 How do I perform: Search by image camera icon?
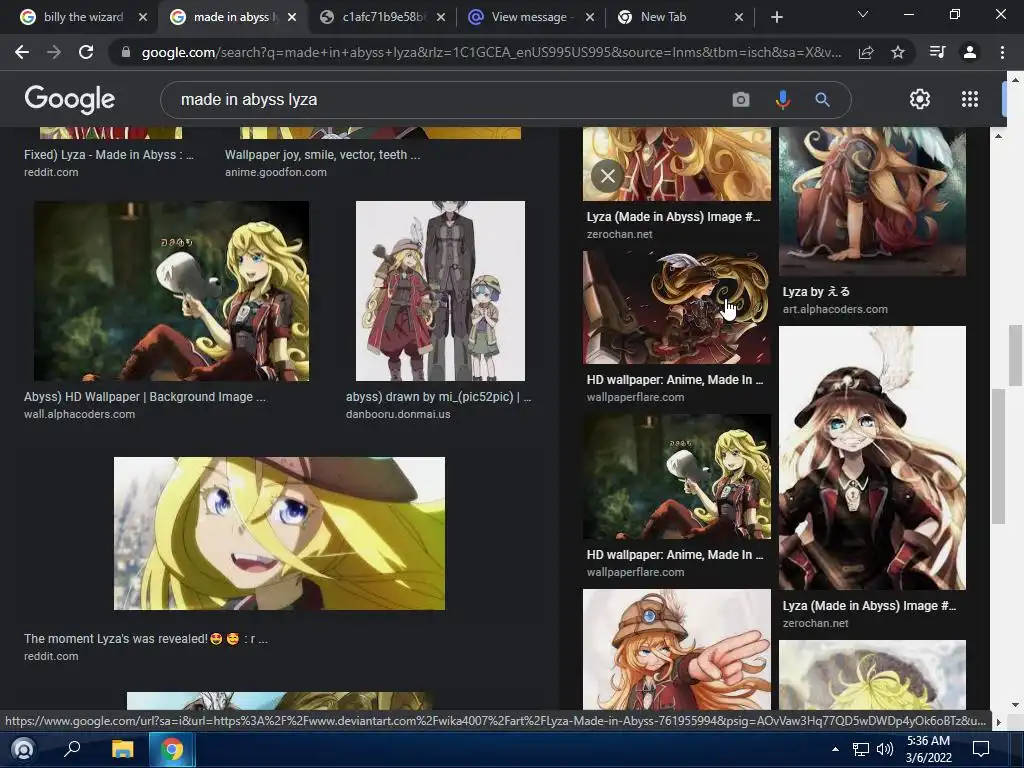pyautogui.click(x=741, y=99)
